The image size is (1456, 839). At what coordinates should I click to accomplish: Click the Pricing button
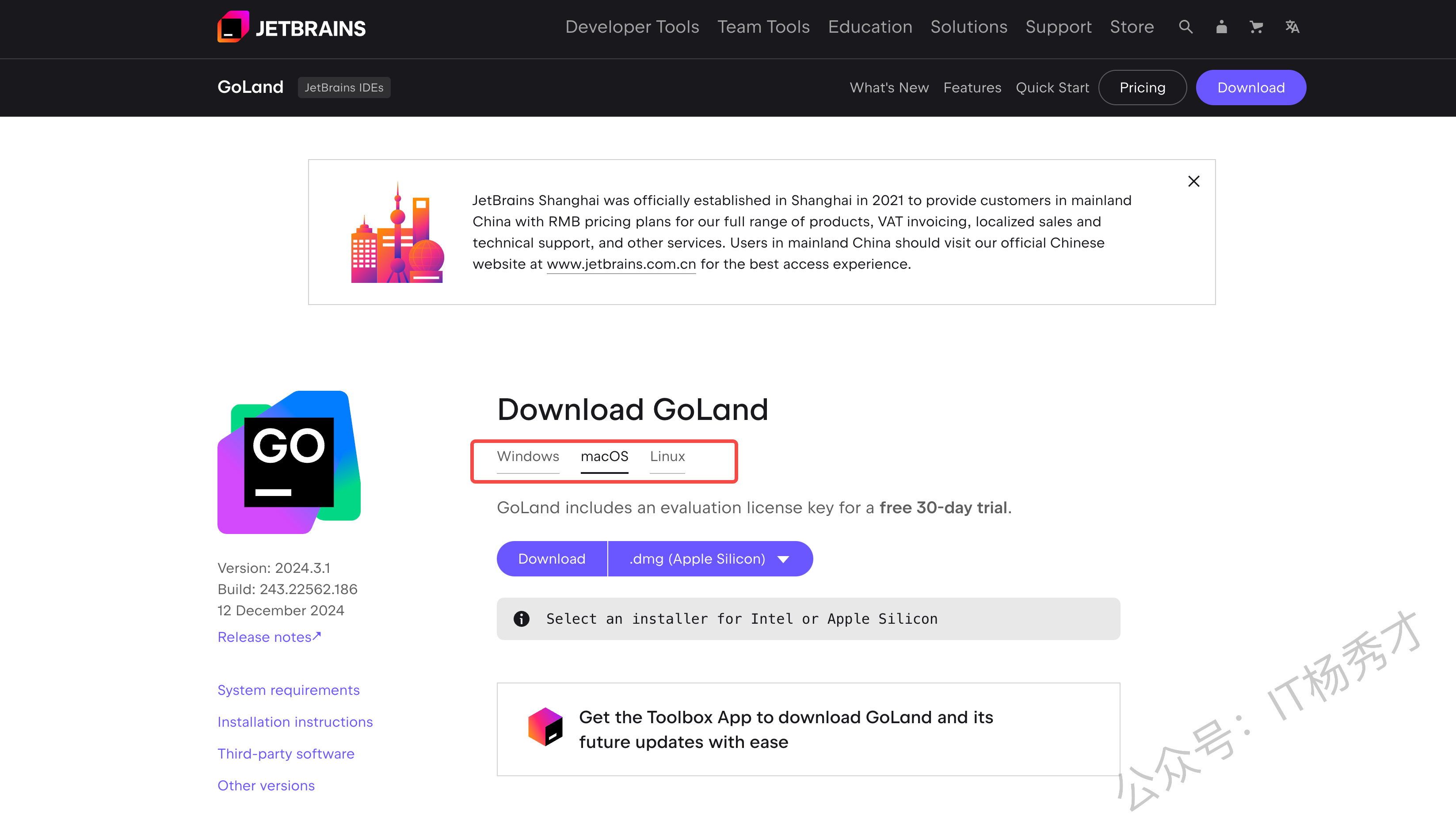[1142, 88]
